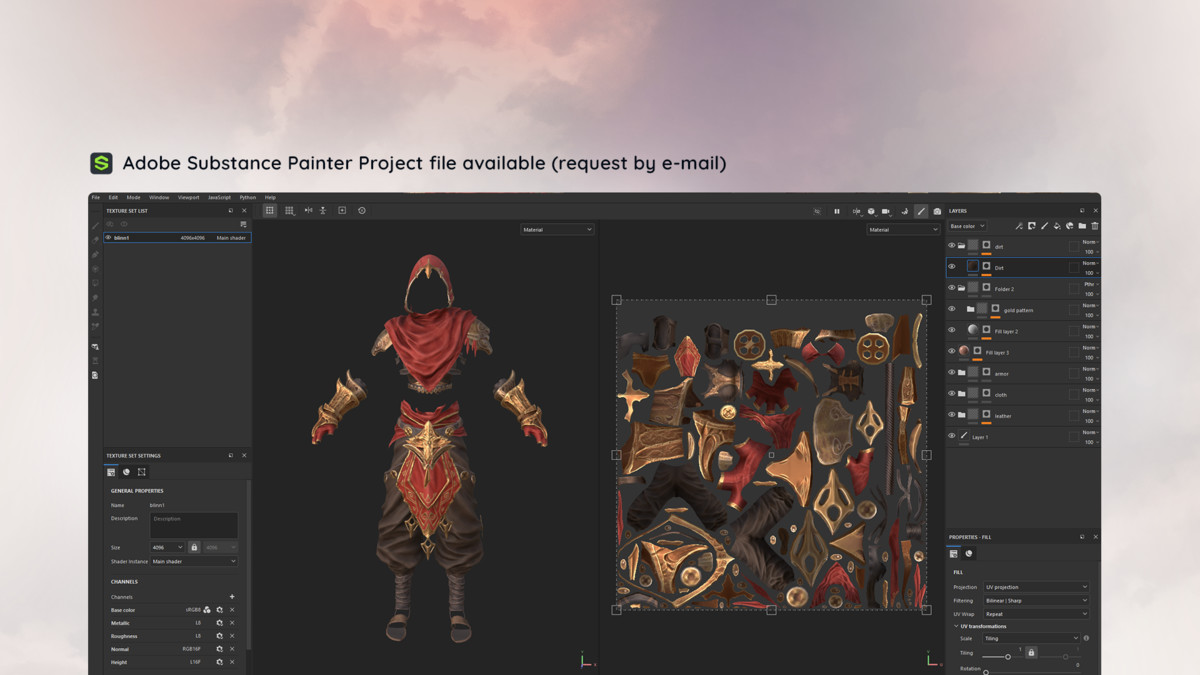Delete the selected layer with trash icon
This screenshot has height=675, width=1200.
pyautogui.click(x=1095, y=226)
